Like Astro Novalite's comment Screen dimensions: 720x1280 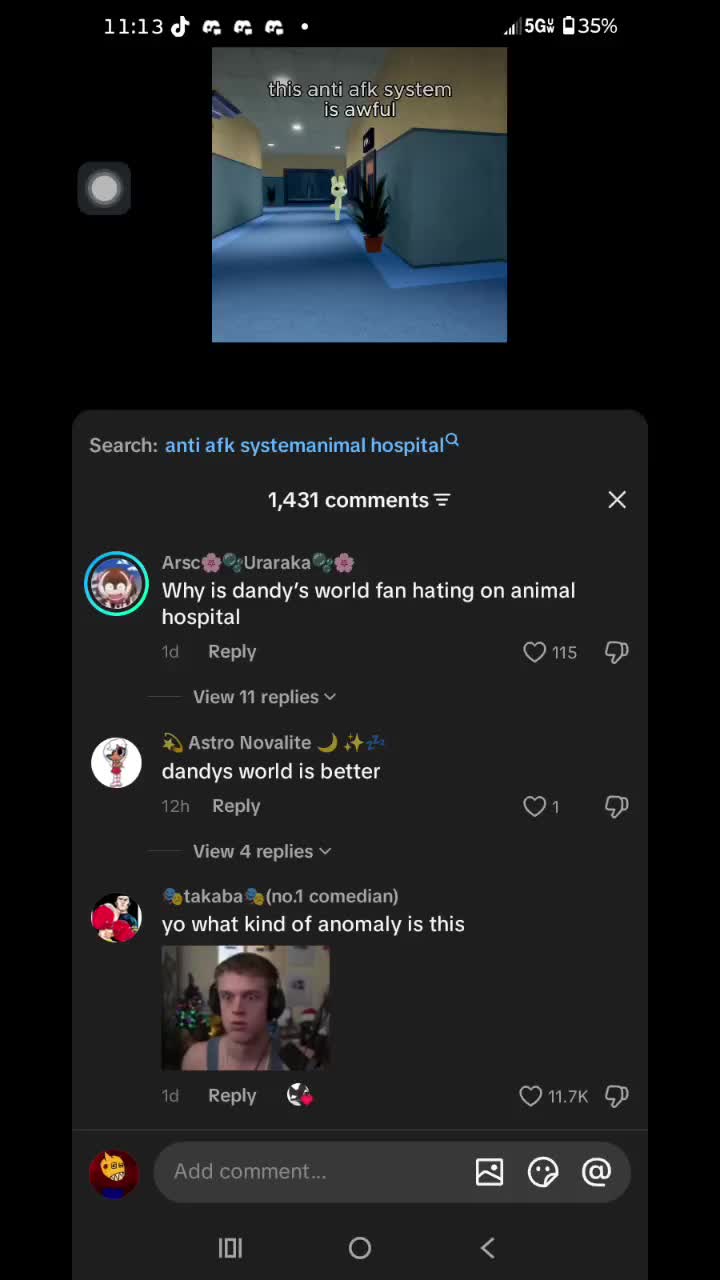535,806
